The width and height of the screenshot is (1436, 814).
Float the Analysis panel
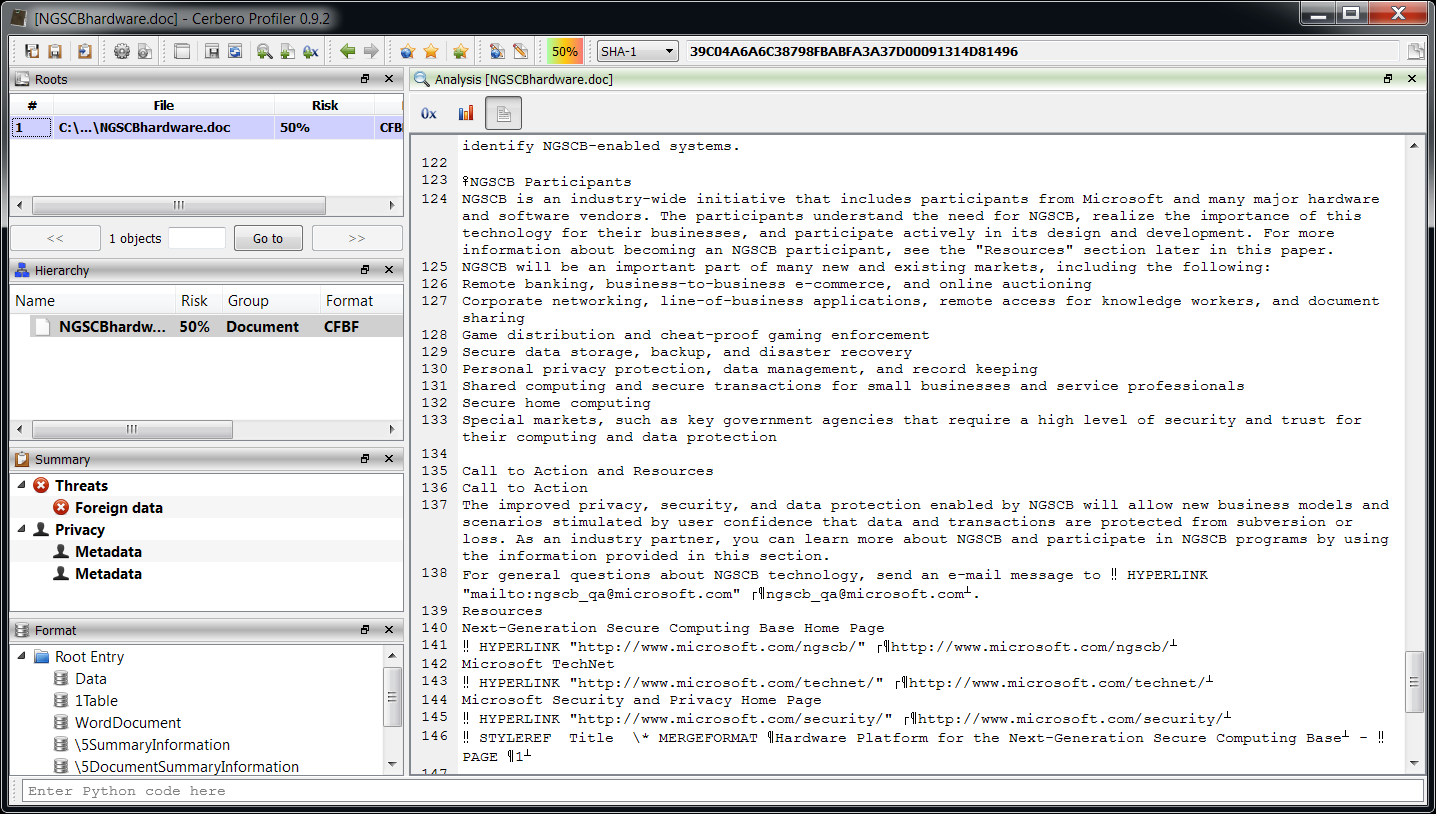(x=1388, y=79)
